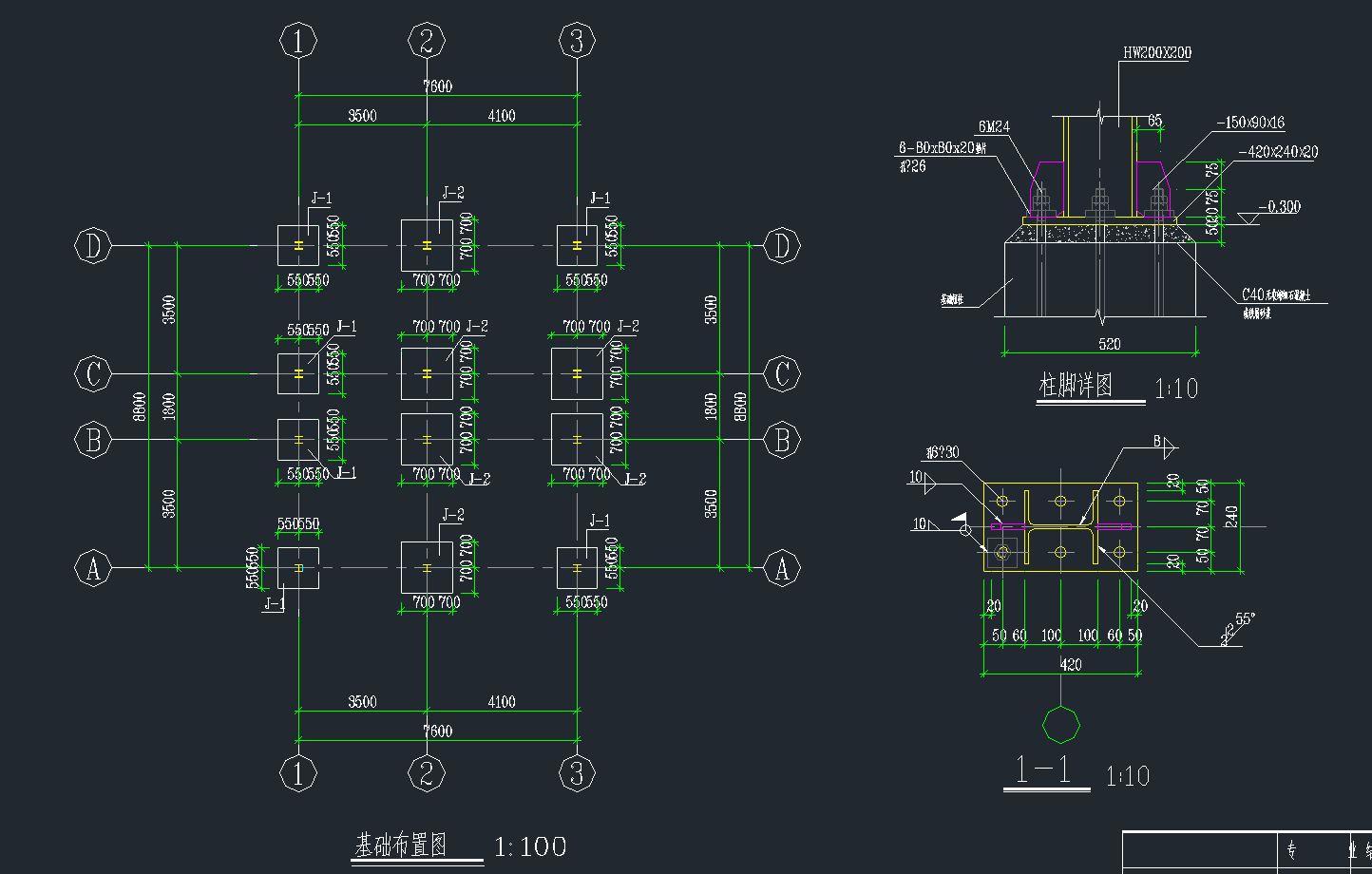Viewport: 1372px width, 874px height.
Task: Click the 1-1 section title
Action: [x=1044, y=770]
